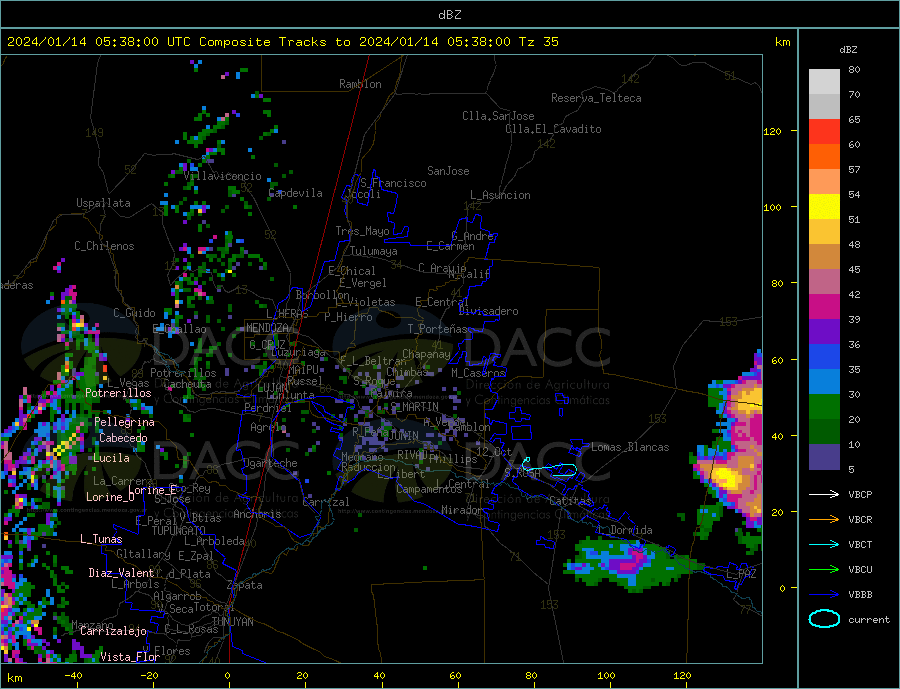This screenshot has width=900, height=689.
Task: Click the Carrizal label
Action: (325, 502)
